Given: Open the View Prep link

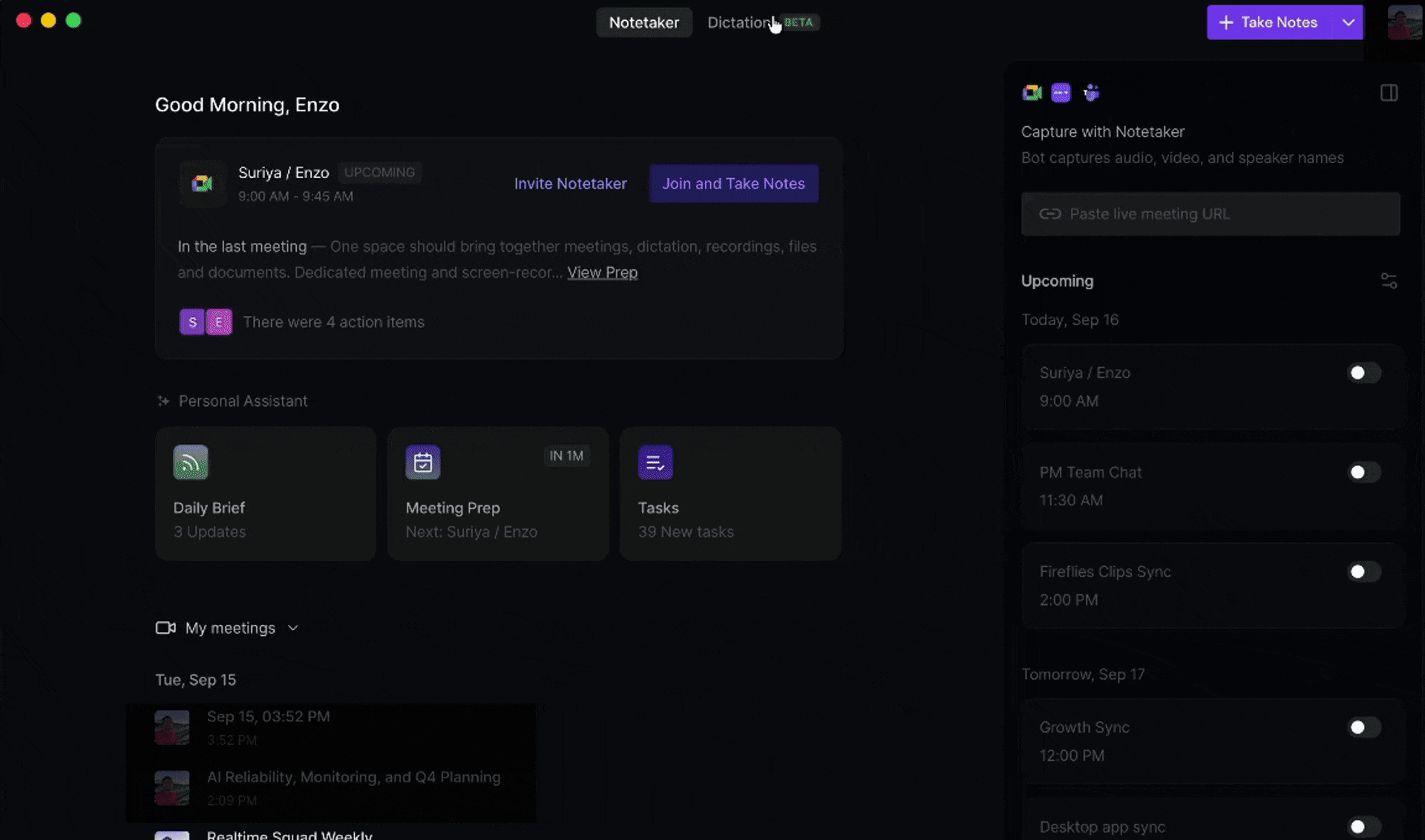Looking at the screenshot, I should click(x=602, y=272).
